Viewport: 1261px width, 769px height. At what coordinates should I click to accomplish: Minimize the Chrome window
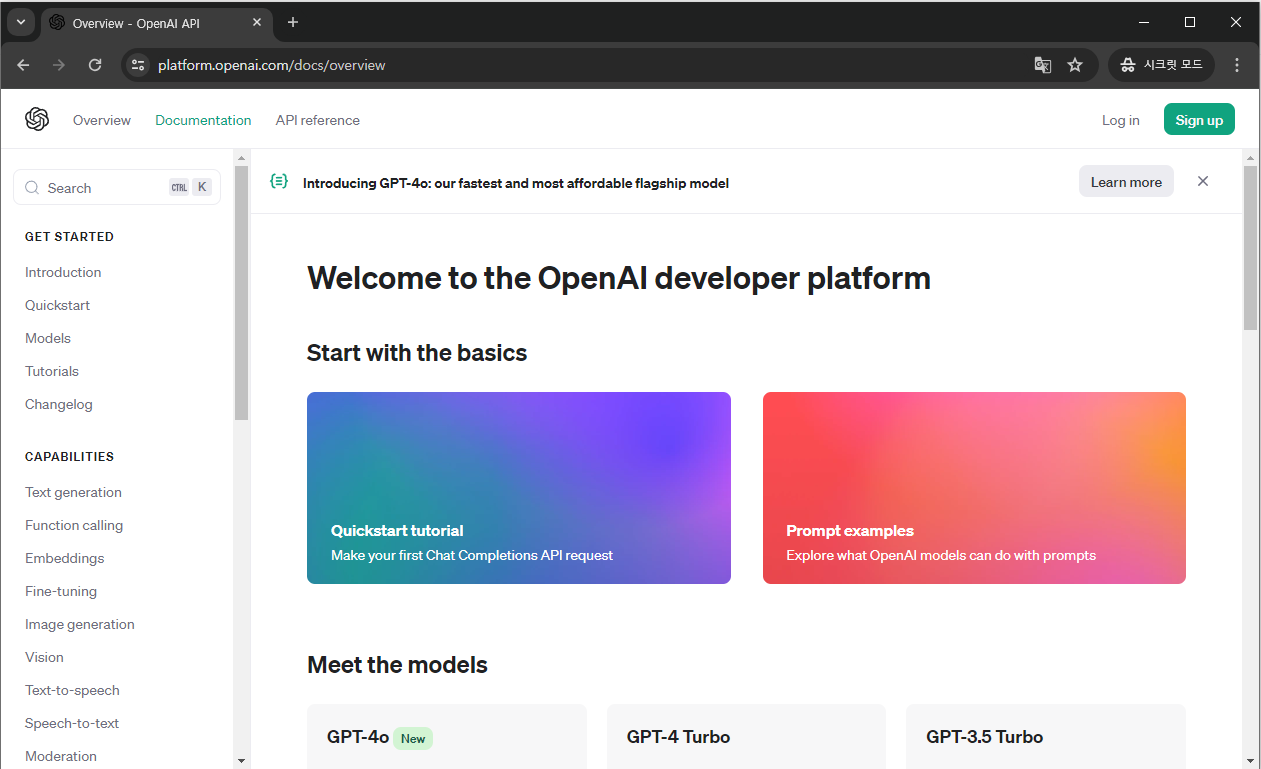(x=1143, y=22)
